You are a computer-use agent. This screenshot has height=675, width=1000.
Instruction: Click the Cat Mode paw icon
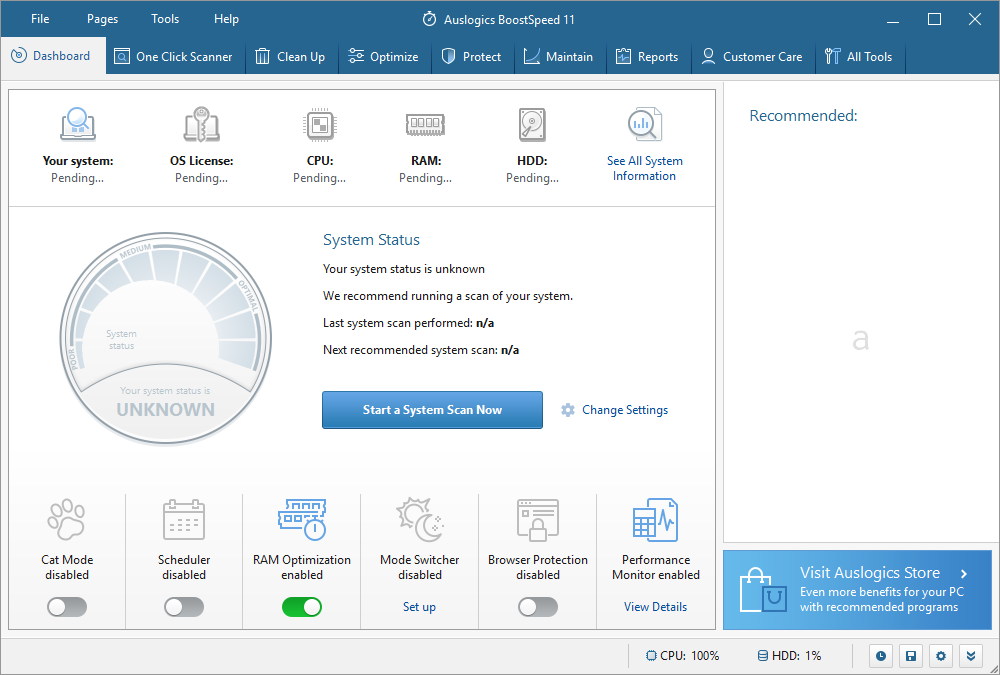[x=66, y=519]
